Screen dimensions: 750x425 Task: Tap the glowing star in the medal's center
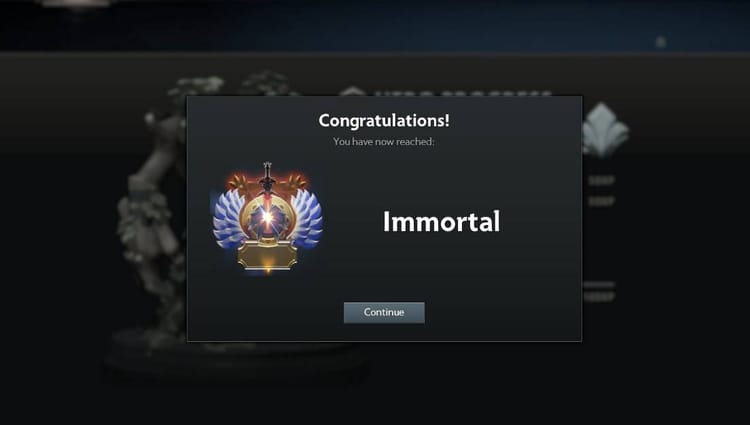pyautogui.click(x=267, y=218)
